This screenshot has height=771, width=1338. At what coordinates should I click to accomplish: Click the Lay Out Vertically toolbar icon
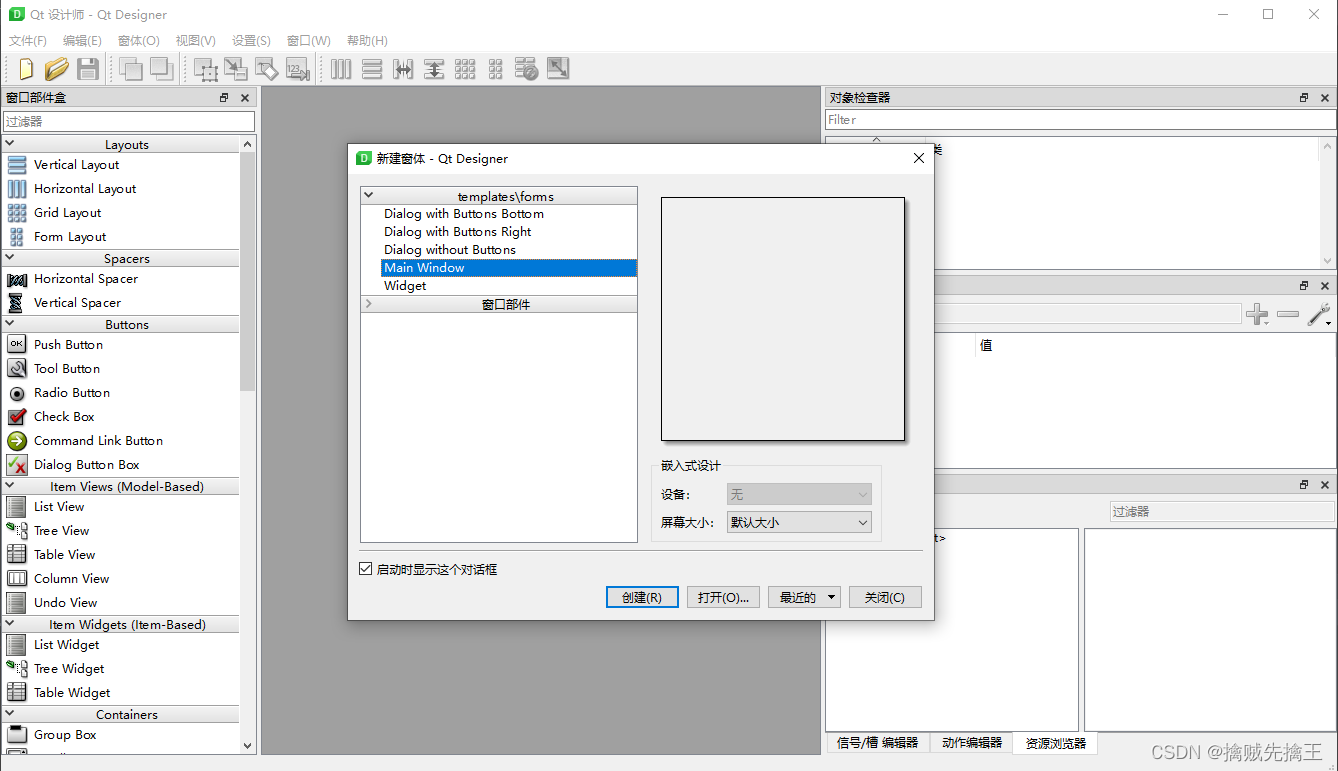[372, 69]
